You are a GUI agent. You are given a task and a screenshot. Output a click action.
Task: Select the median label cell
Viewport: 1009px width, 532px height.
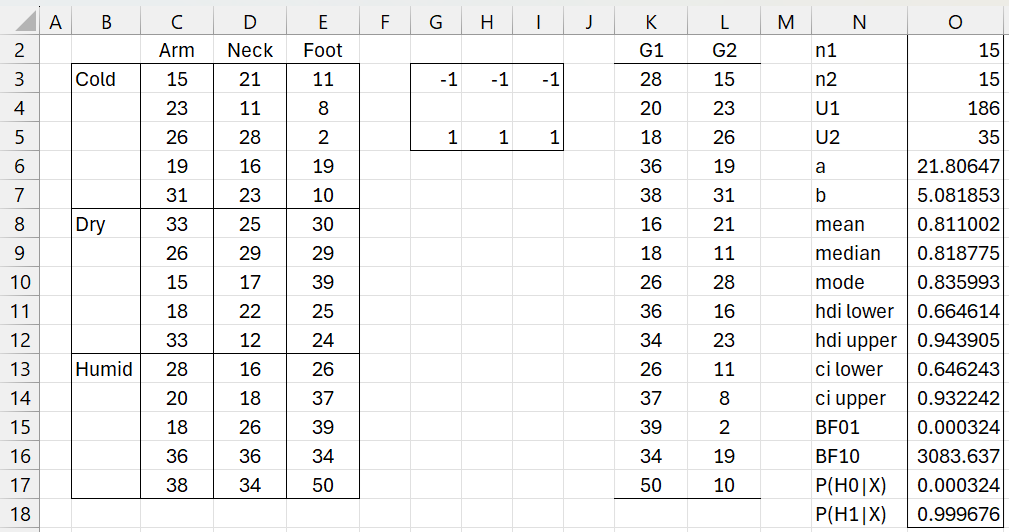pos(859,254)
